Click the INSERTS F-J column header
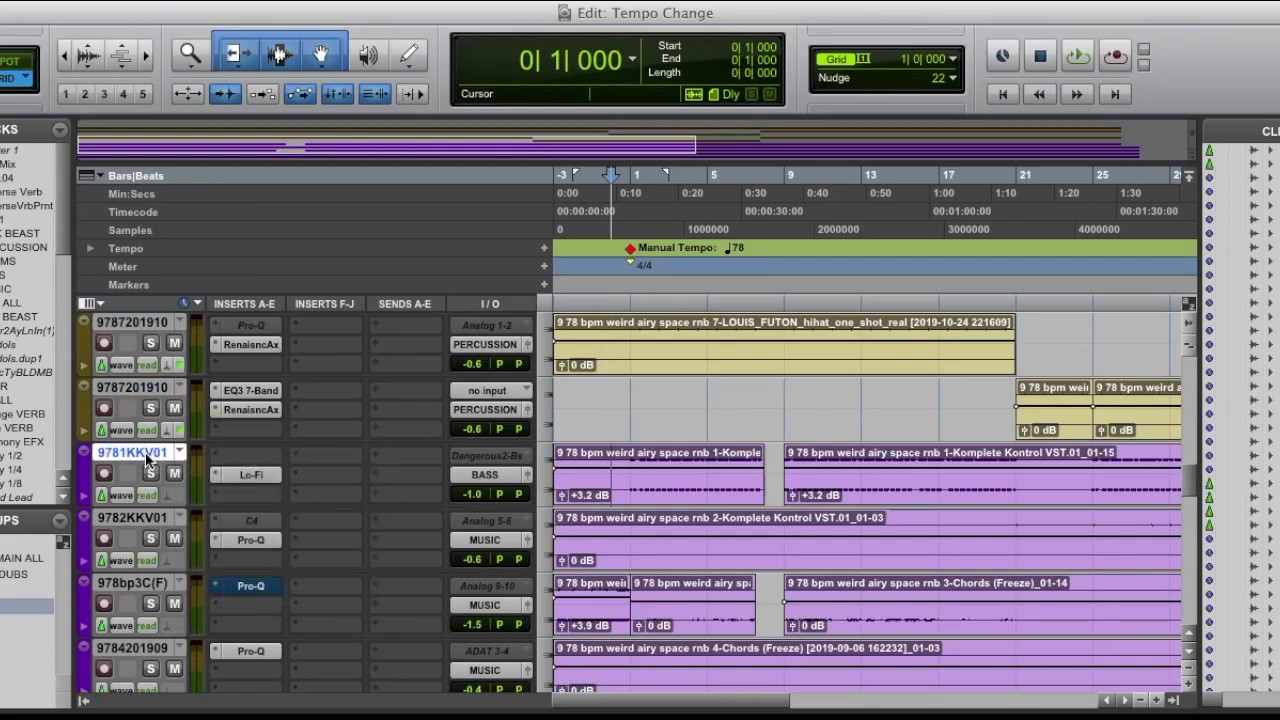Viewport: 1280px width, 720px height. [324, 304]
